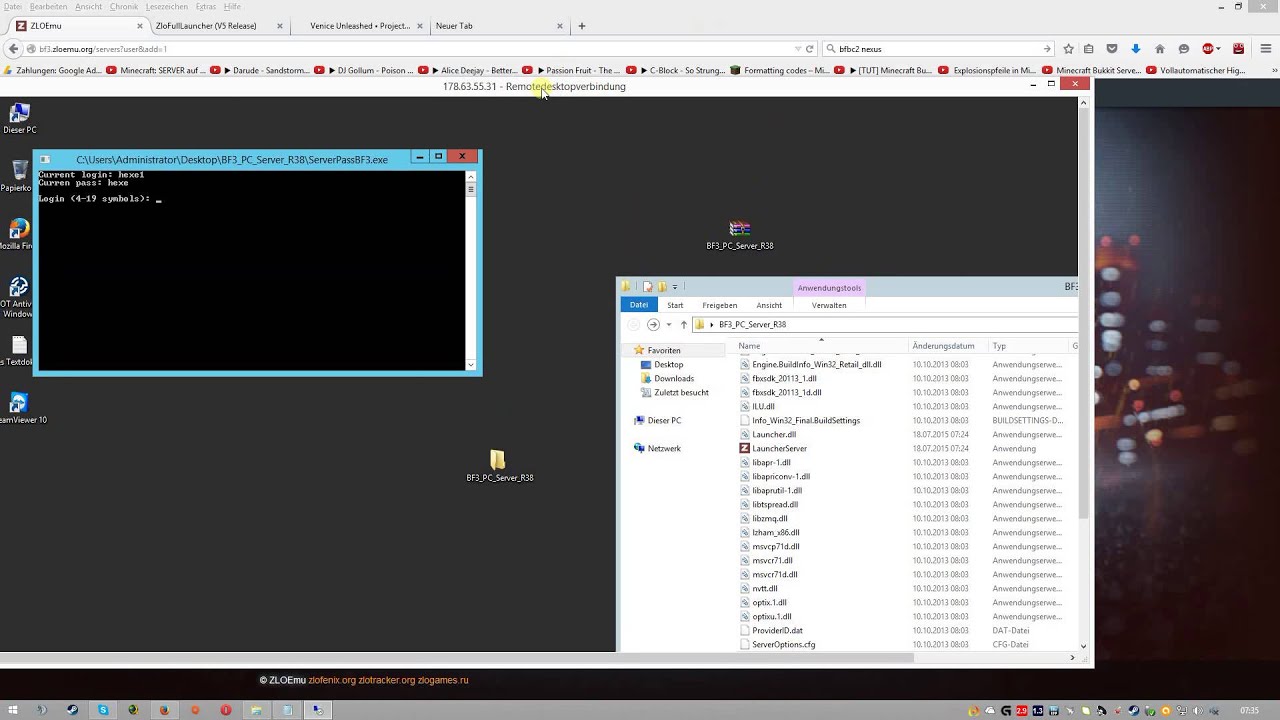Open the Explorer quick access toolbar dropdown

[675, 287]
